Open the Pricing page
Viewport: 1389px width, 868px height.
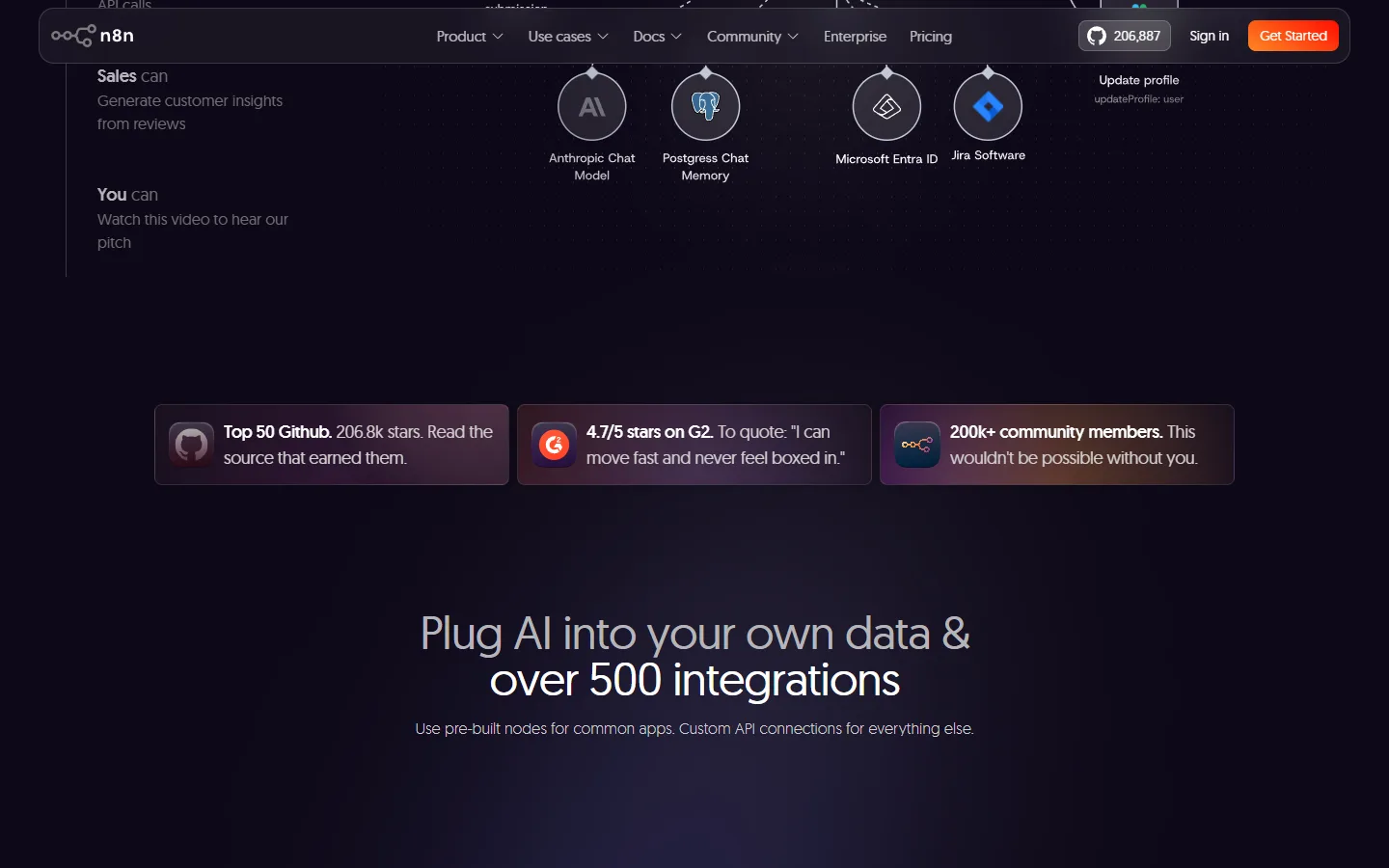[931, 37]
